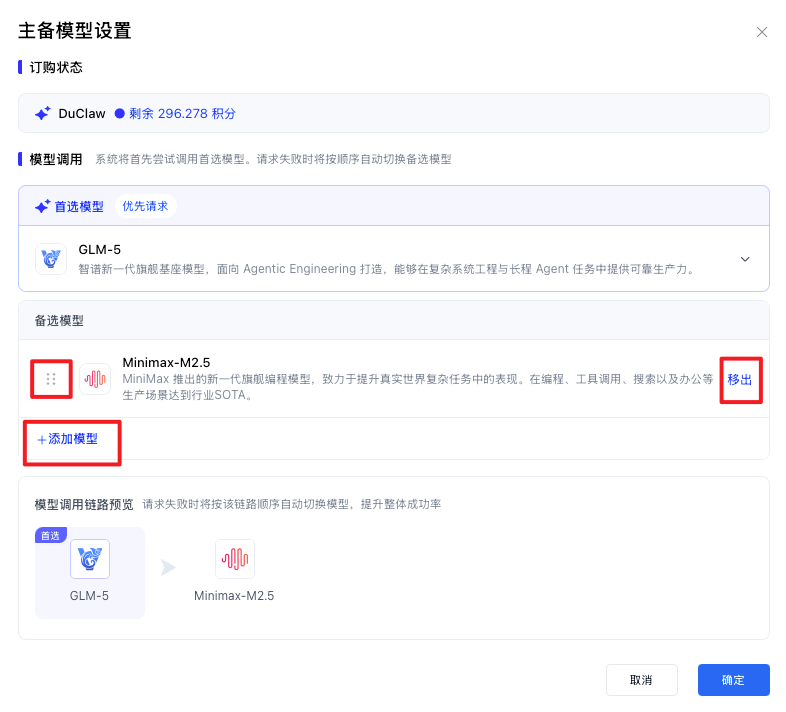Image resolution: width=786 pixels, height=712 pixels.
Task: Click the GLM-5 logo in the primary model selector
Action: 51,259
